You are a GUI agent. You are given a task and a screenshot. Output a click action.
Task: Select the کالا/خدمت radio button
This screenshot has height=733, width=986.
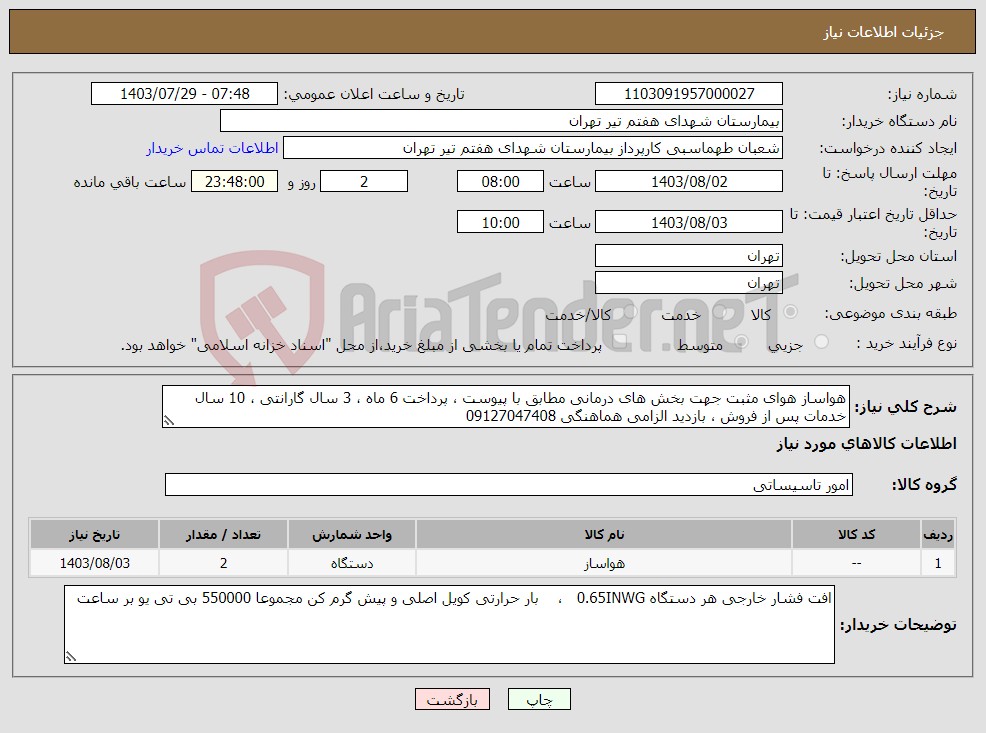click(x=630, y=312)
